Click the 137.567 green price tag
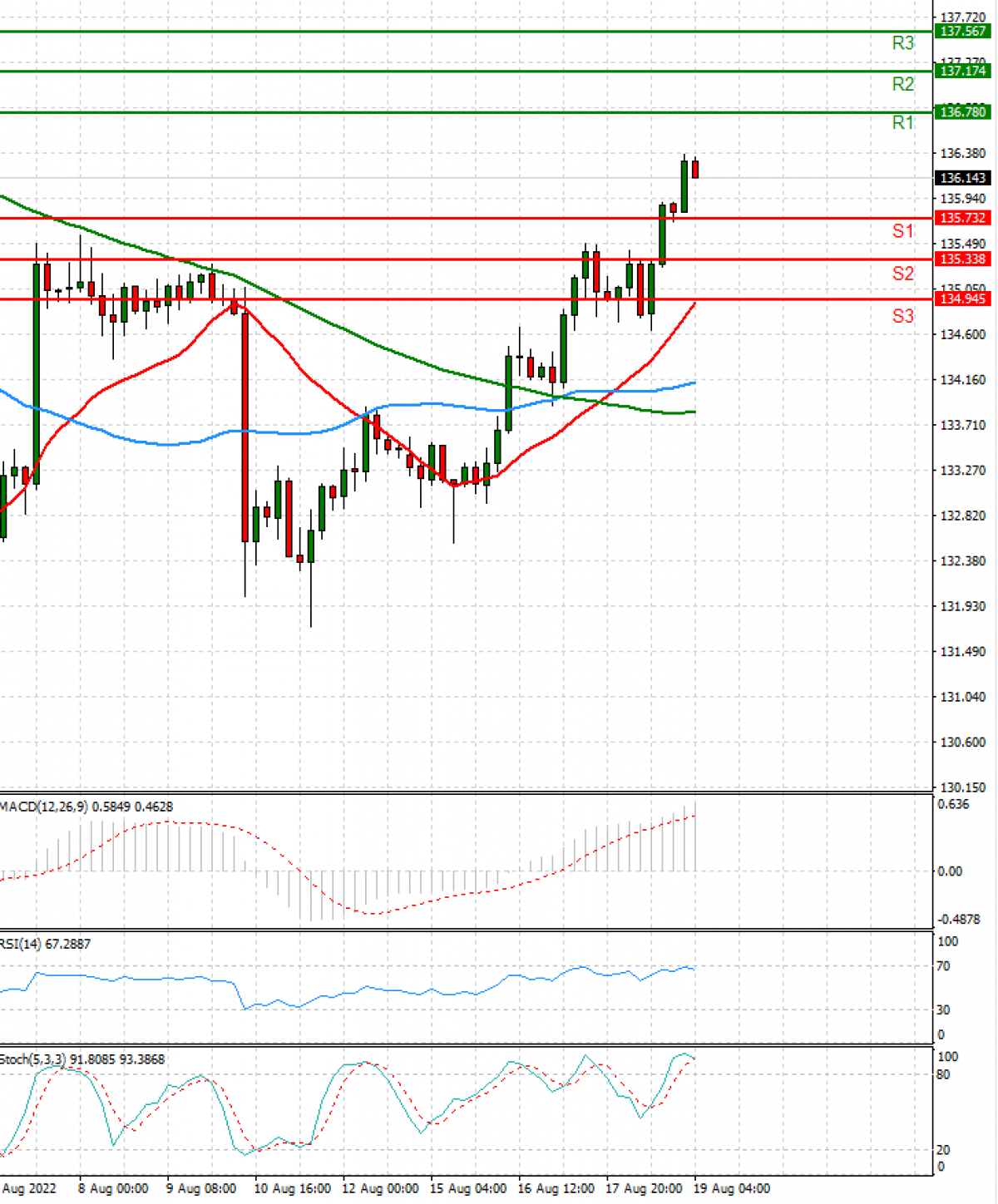The image size is (998, 1204). (962, 32)
